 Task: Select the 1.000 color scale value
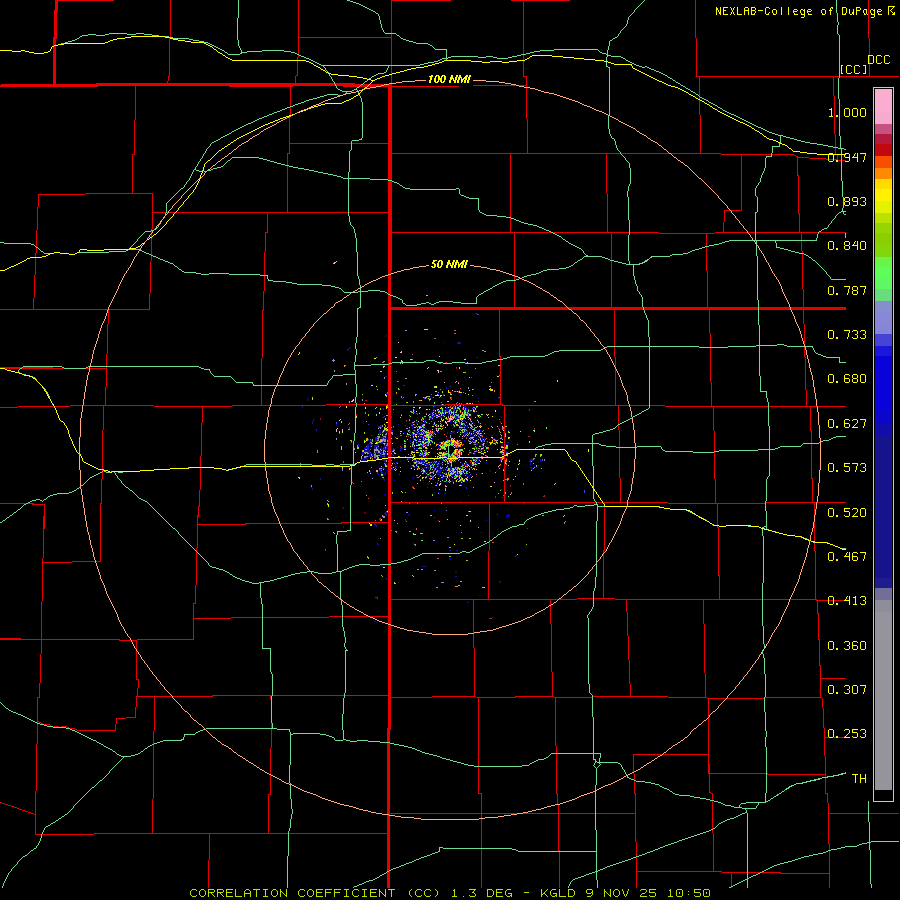click(847, 112)
